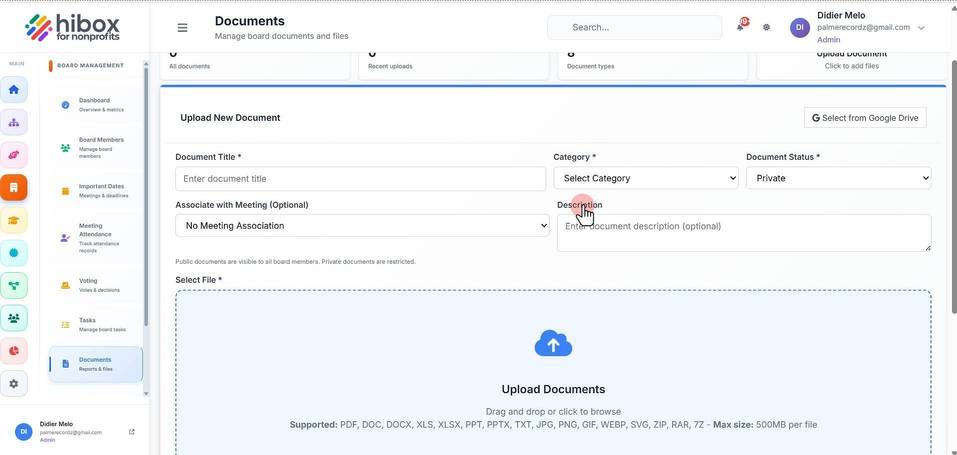Click the DI avatar in the sidebar footer
This screenshot has height=455, width=957.
pyautogui.click(x=24, y=431)
